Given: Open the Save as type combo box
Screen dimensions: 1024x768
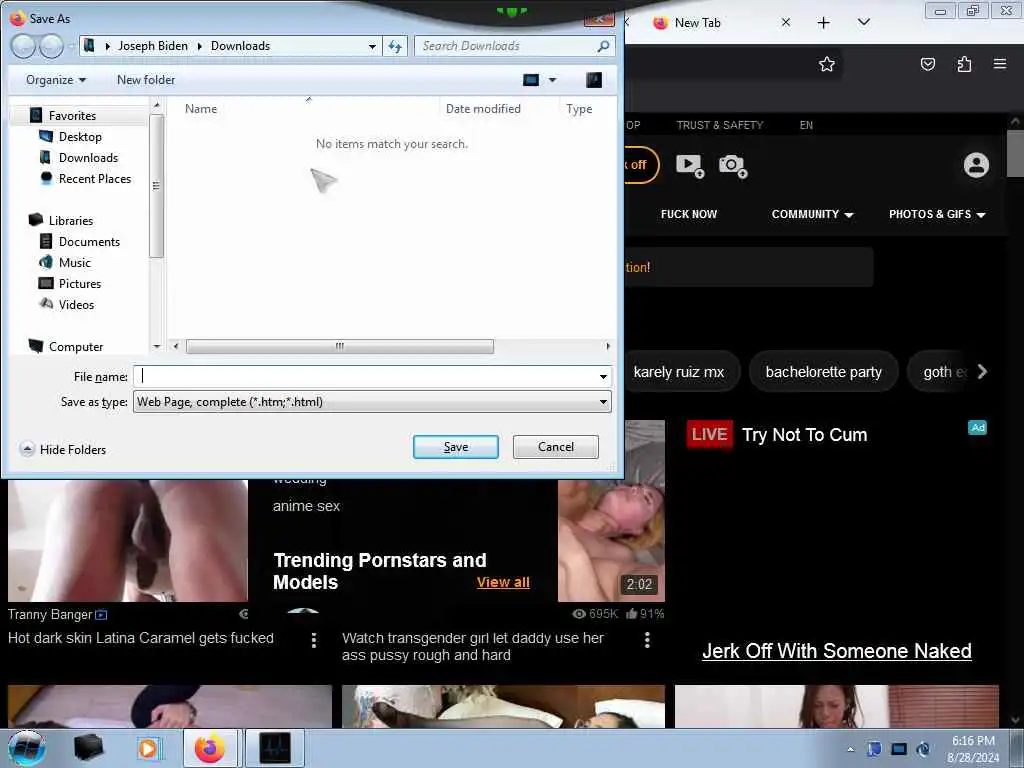Looking at the screenshot, I should [x=372, y=402].
